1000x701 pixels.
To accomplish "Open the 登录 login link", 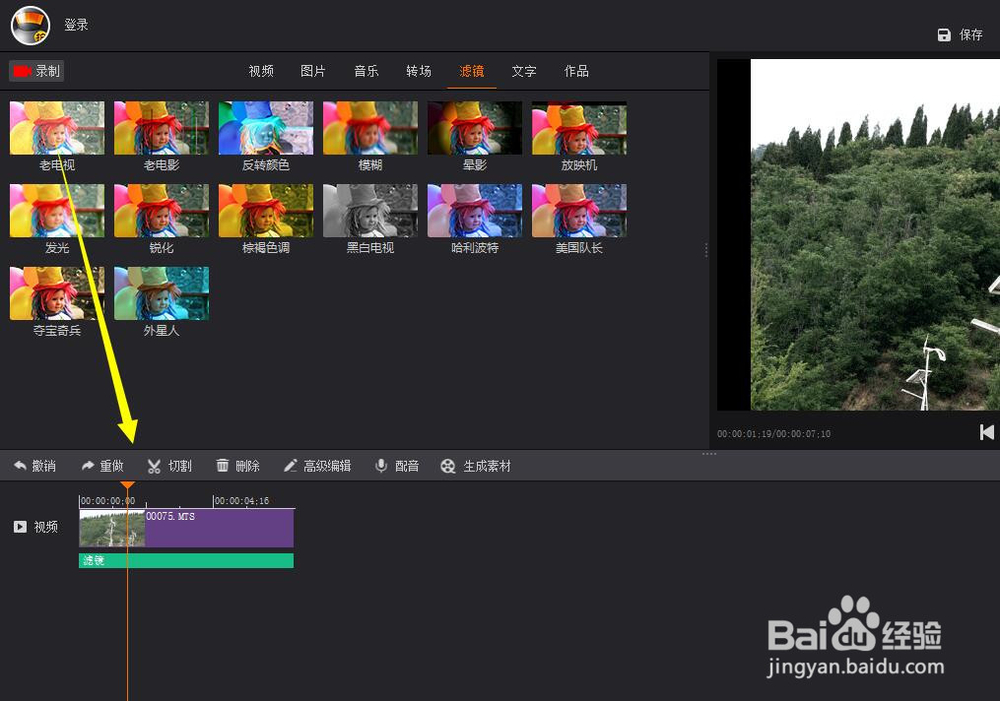I will click(x=76, y=25).
